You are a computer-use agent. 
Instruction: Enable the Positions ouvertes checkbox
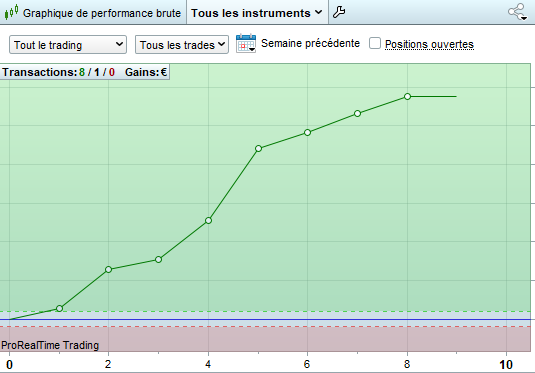375,43
